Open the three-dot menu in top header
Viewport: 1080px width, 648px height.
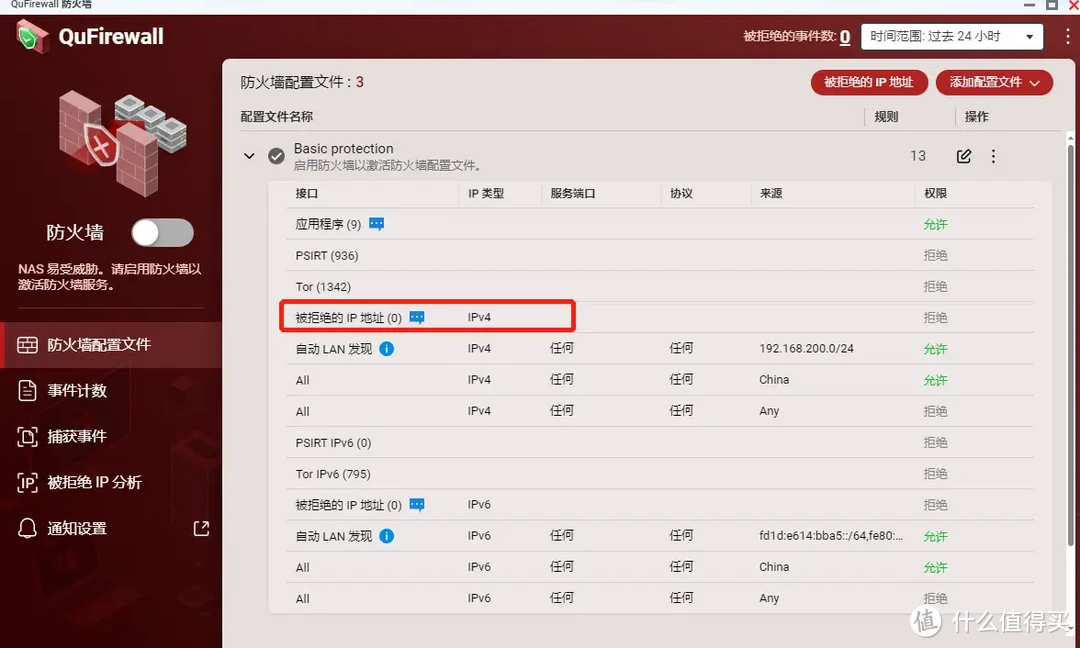[x=1068, y=36]
